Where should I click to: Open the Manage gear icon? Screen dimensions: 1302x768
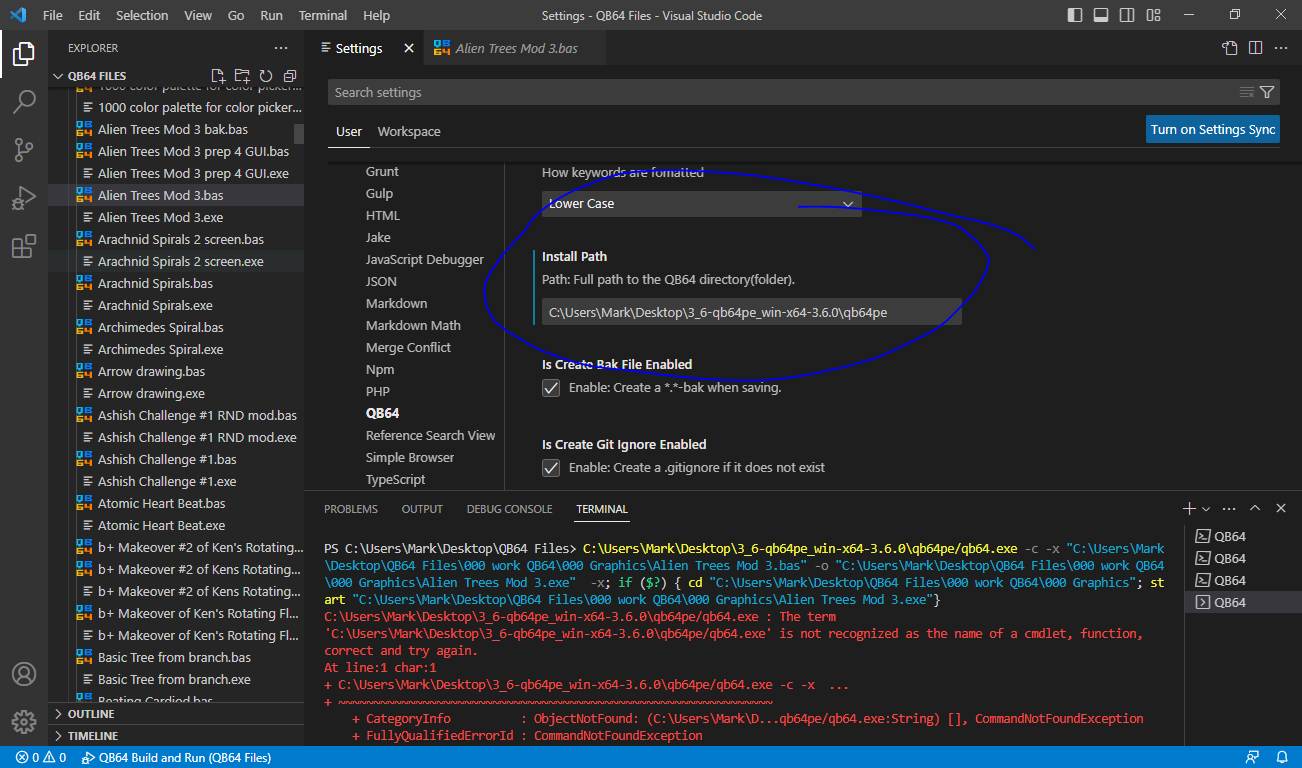(24, 721)
